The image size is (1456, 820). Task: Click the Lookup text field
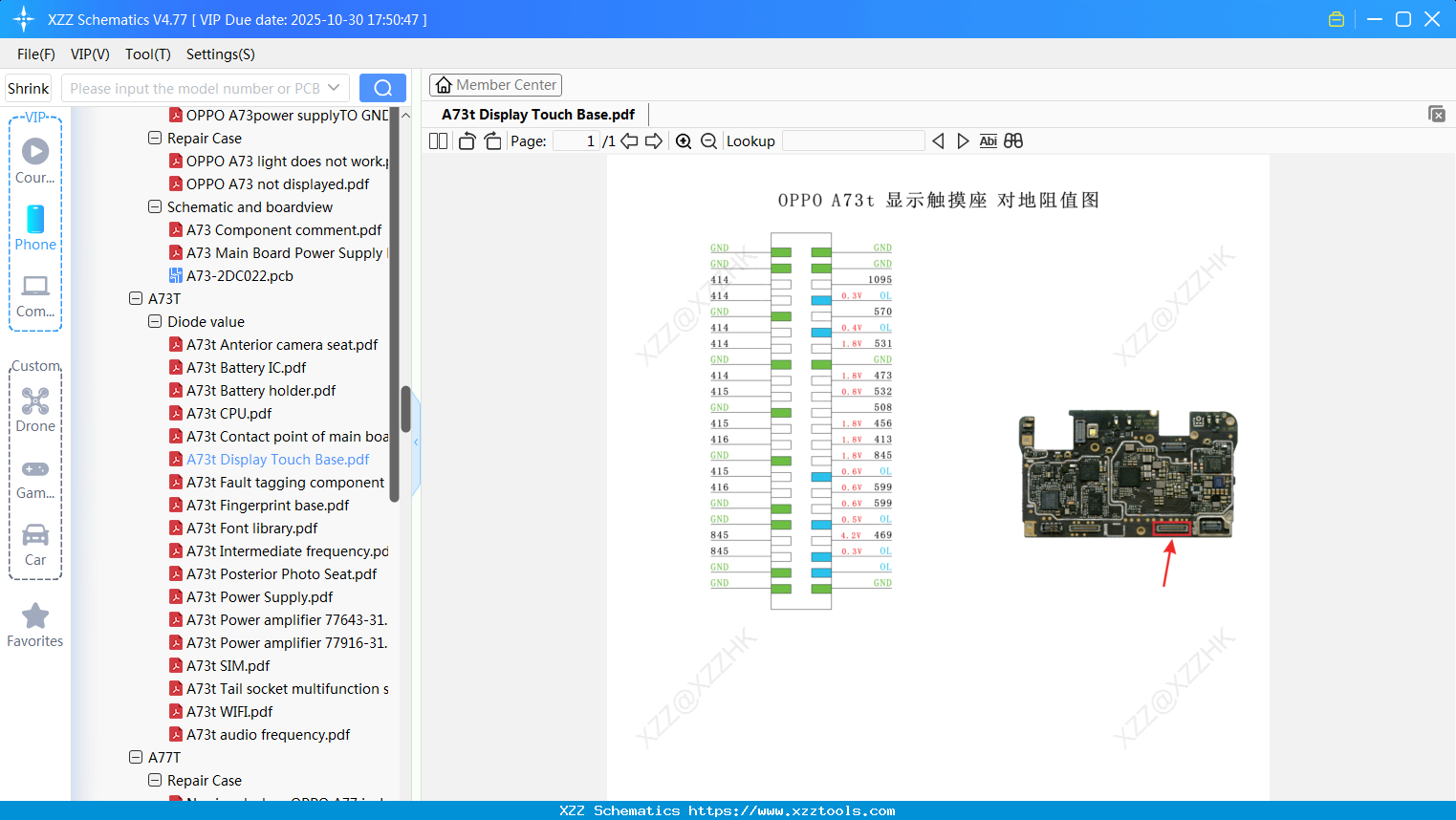pyautogui.click(x=853, y=140)
